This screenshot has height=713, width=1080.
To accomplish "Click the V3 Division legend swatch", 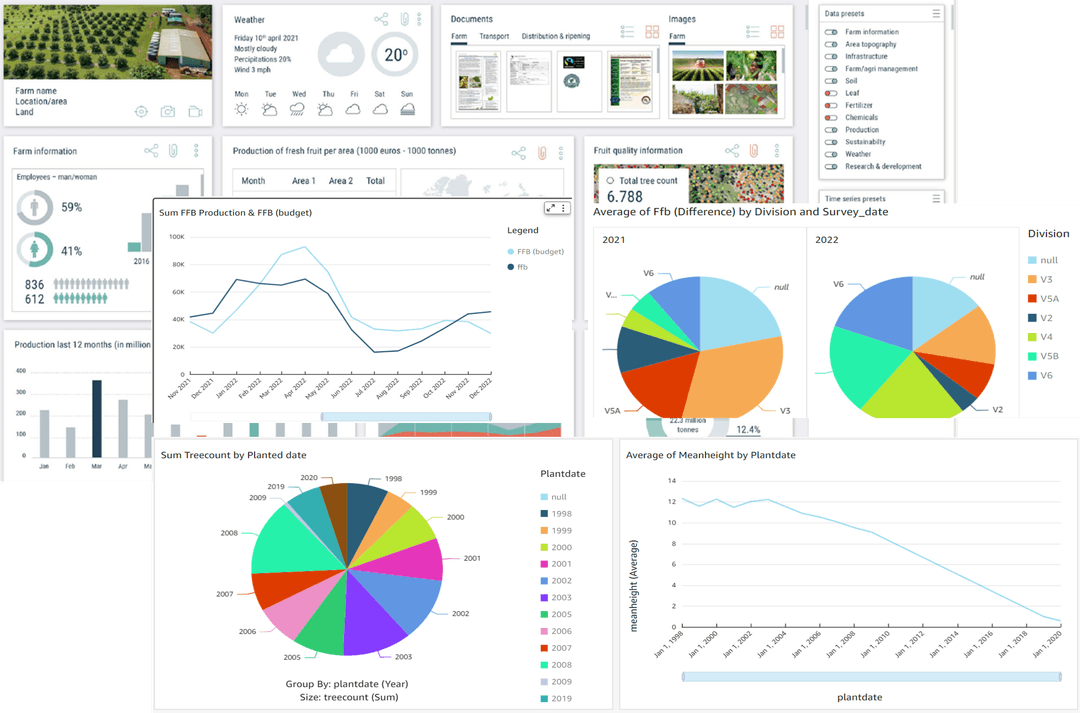I will tap(1032, 279).
